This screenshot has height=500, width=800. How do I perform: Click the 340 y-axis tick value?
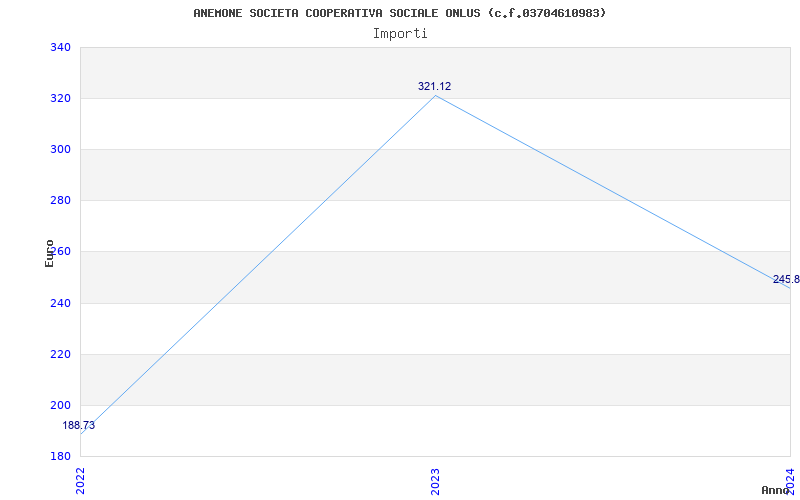pos(60,47)
